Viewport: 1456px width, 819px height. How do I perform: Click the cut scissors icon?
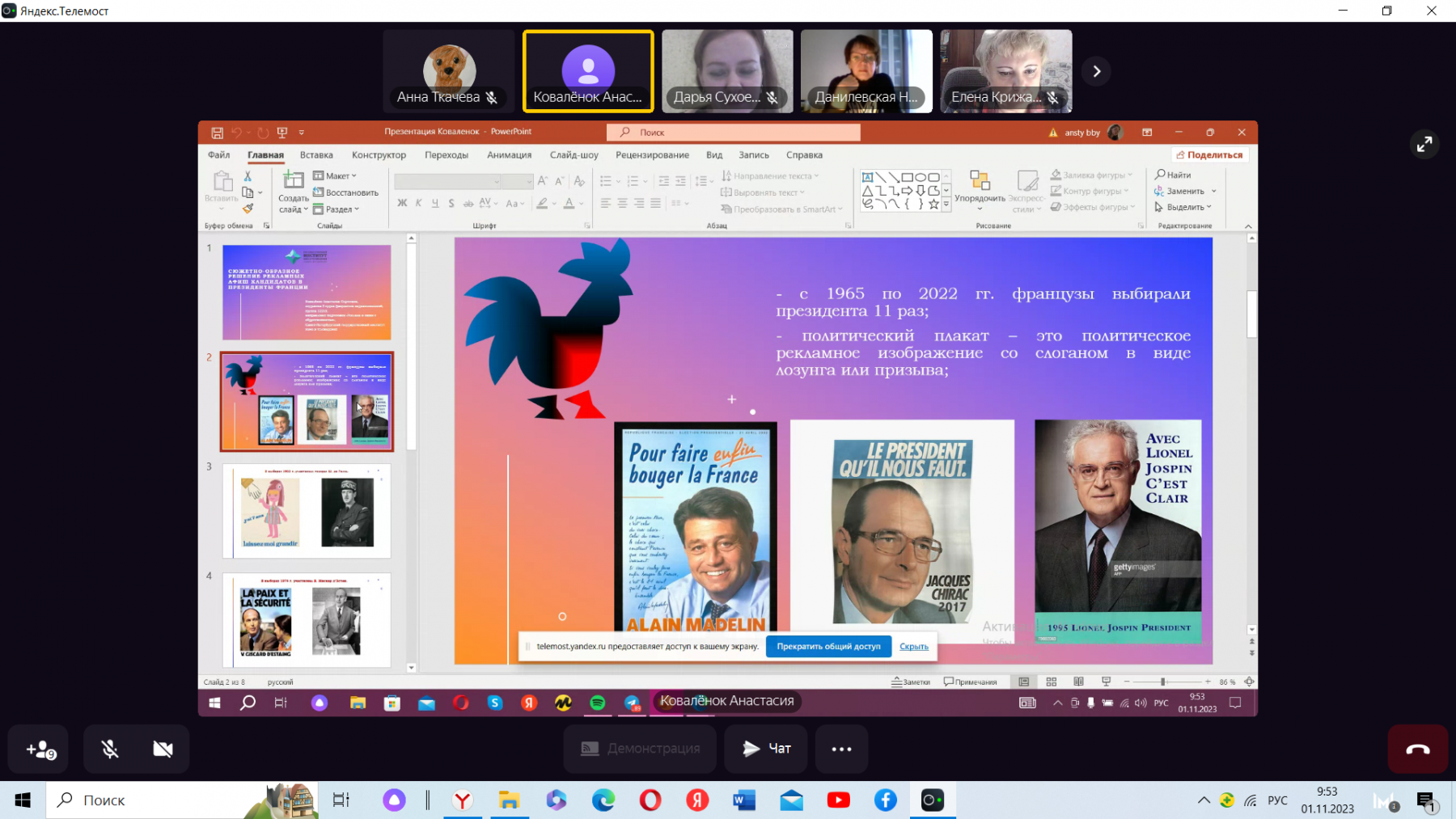(x=248, y=176)
